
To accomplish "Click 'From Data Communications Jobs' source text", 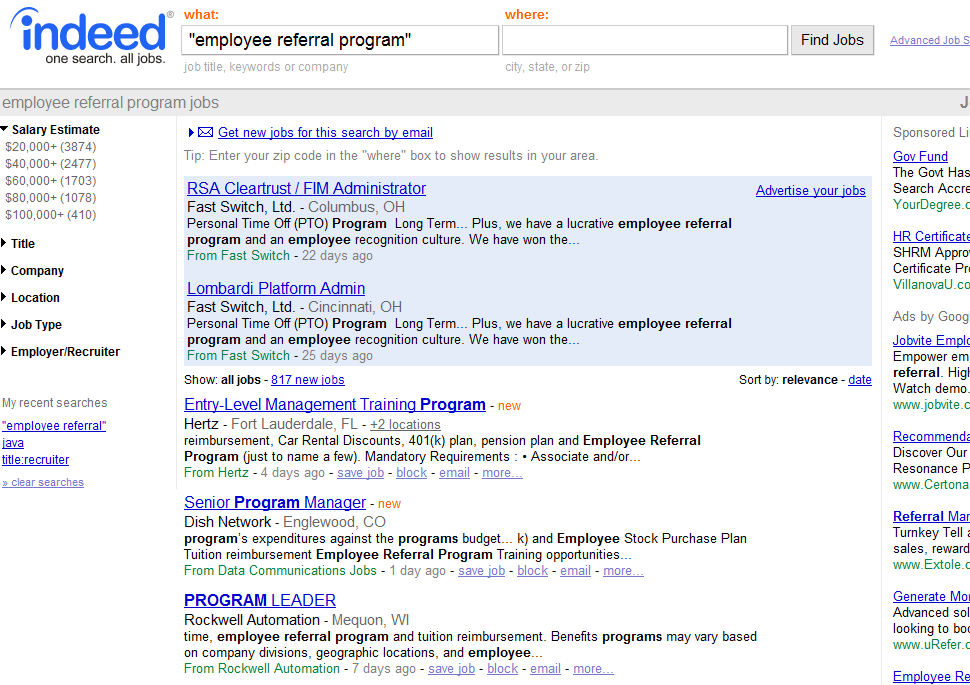I will pos(280,571).
